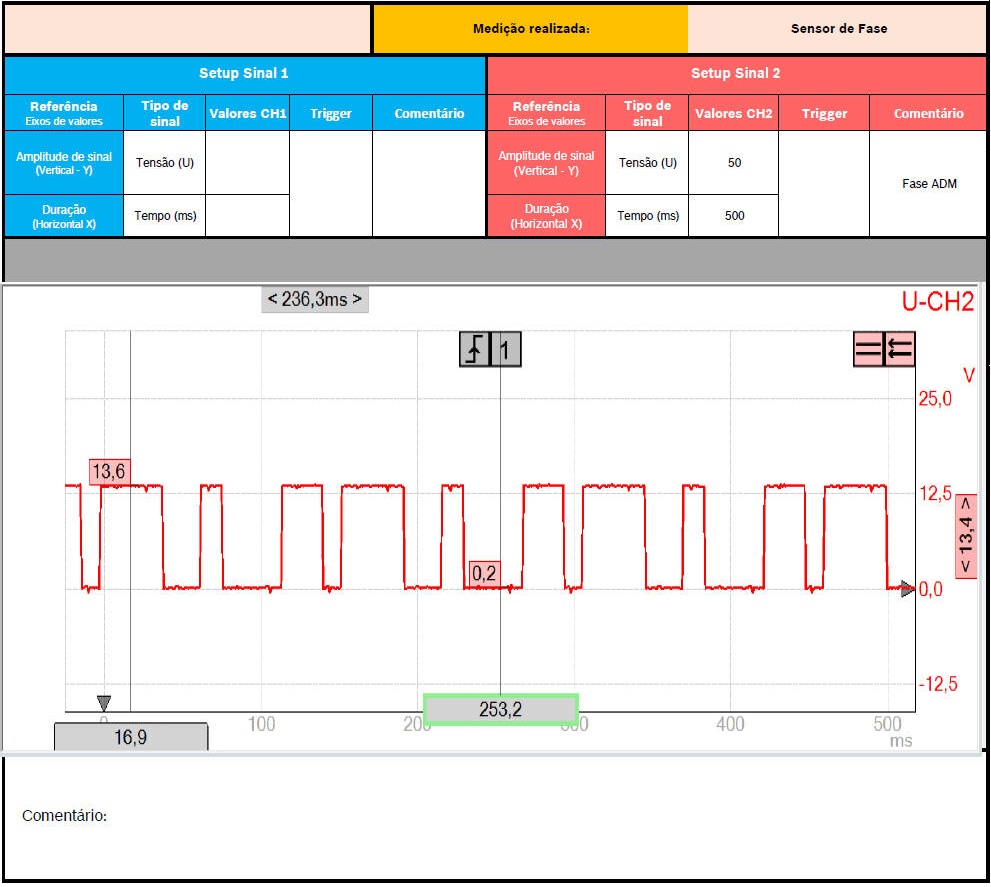The width and height of the screenshot is (991, 887).
Task: Click the Valores CH2 cell showing 500
Action: click(734, 216)
